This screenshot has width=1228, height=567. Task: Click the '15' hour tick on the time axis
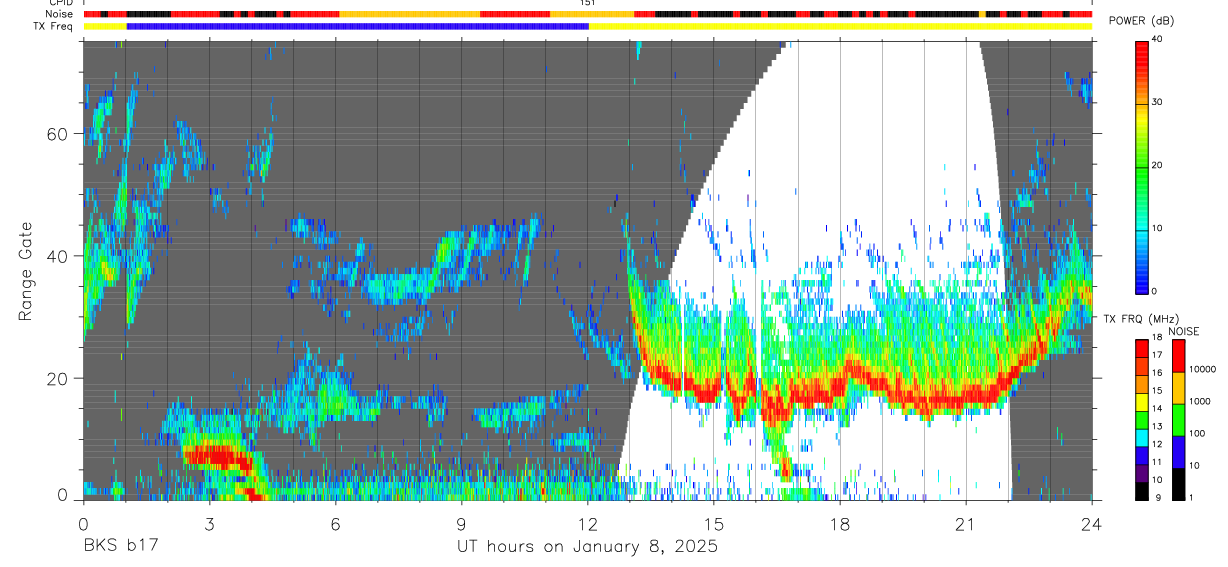pyautogui.click(x=714, y=523)
